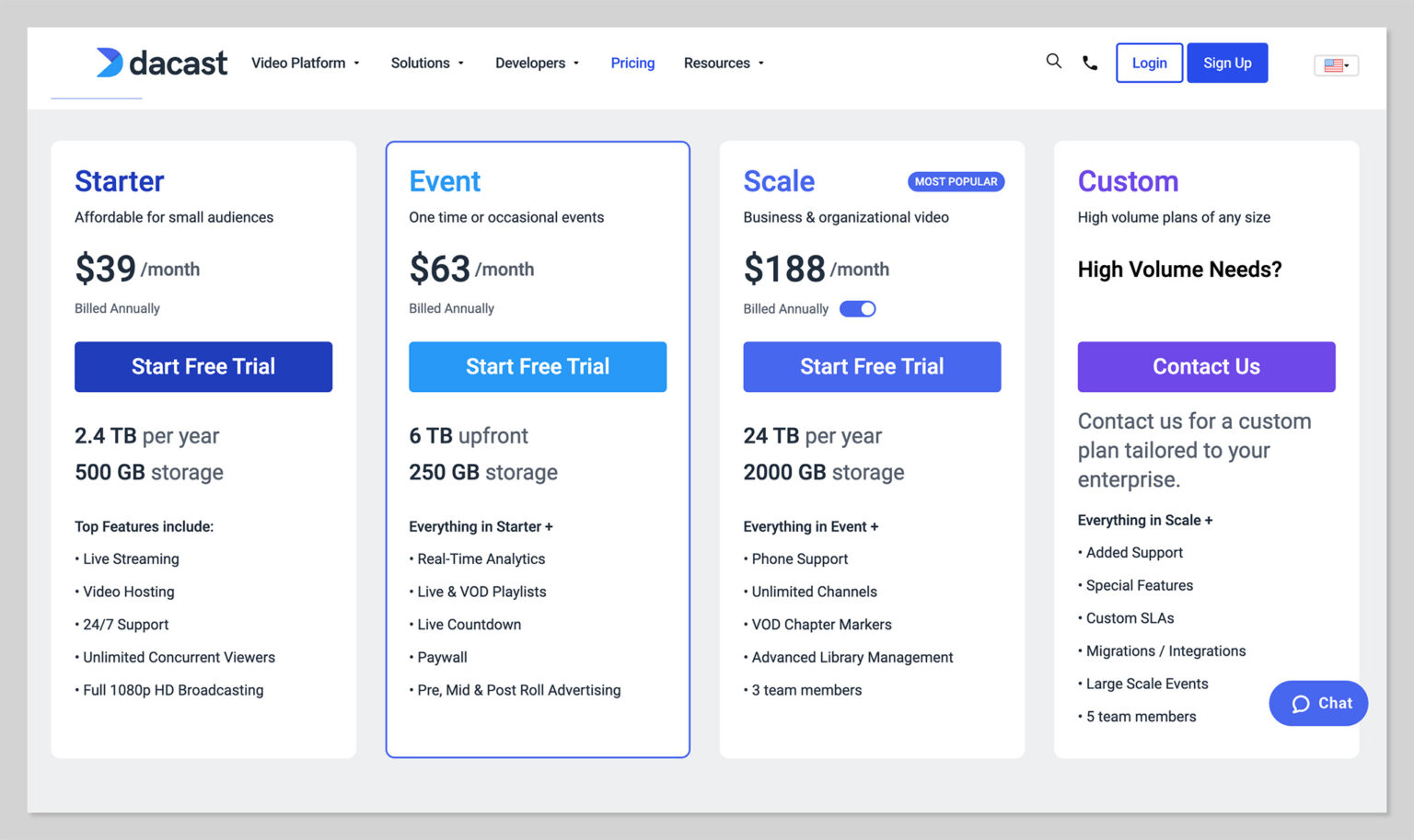The height and width of the screenshot is (840, 1414).
Task: Select the Event plan card
Action: [538, 449]
